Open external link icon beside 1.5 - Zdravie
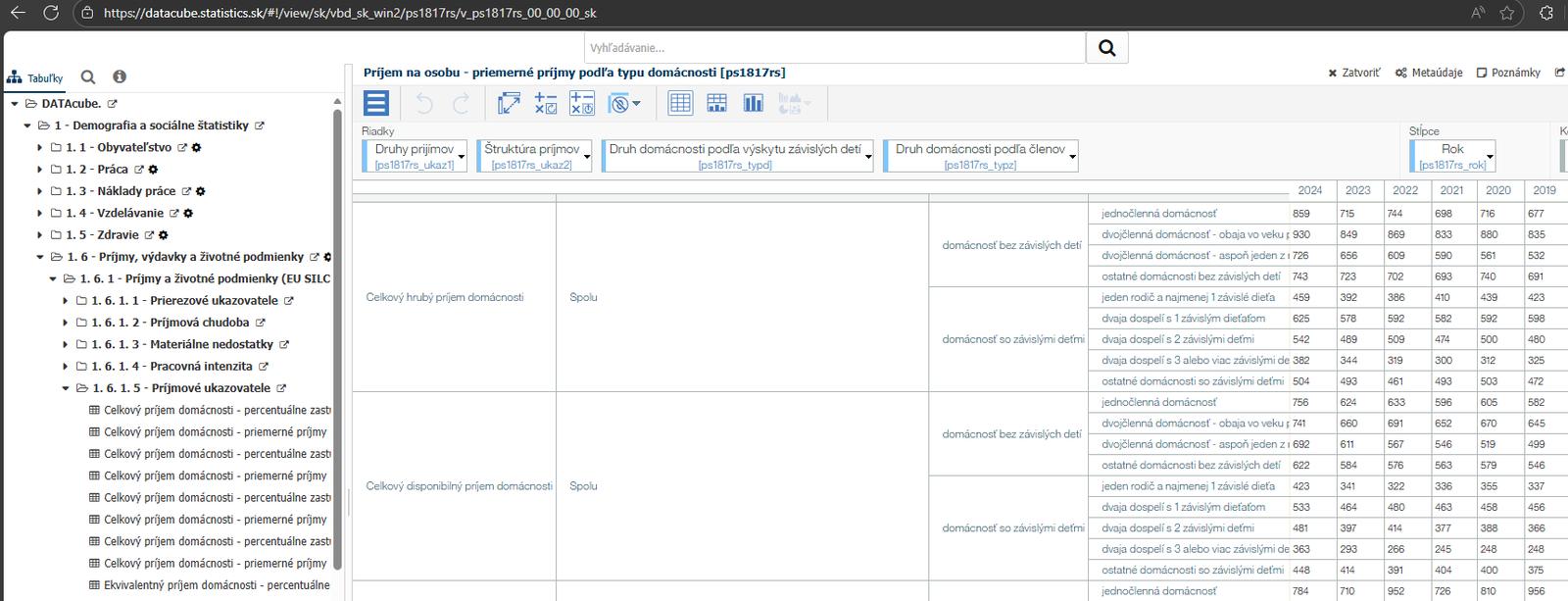 (x=149, y=235)
